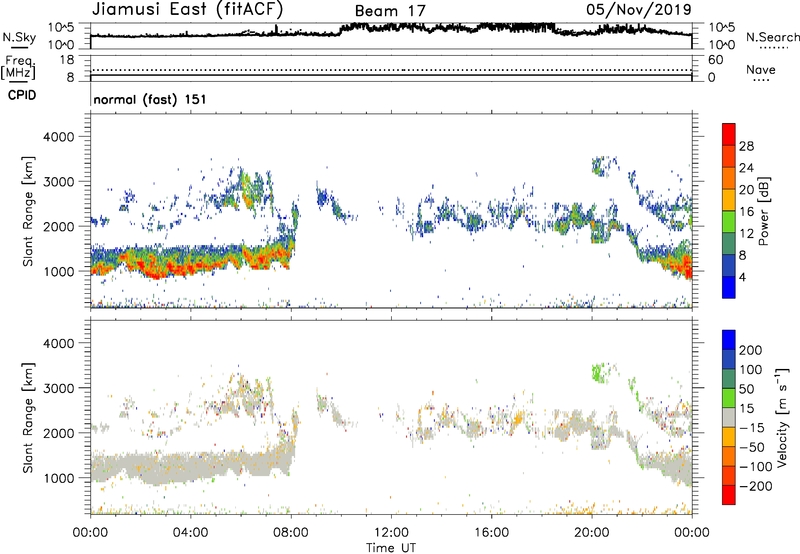Click the '4000' tick of the power panel

tap(59, 137)
